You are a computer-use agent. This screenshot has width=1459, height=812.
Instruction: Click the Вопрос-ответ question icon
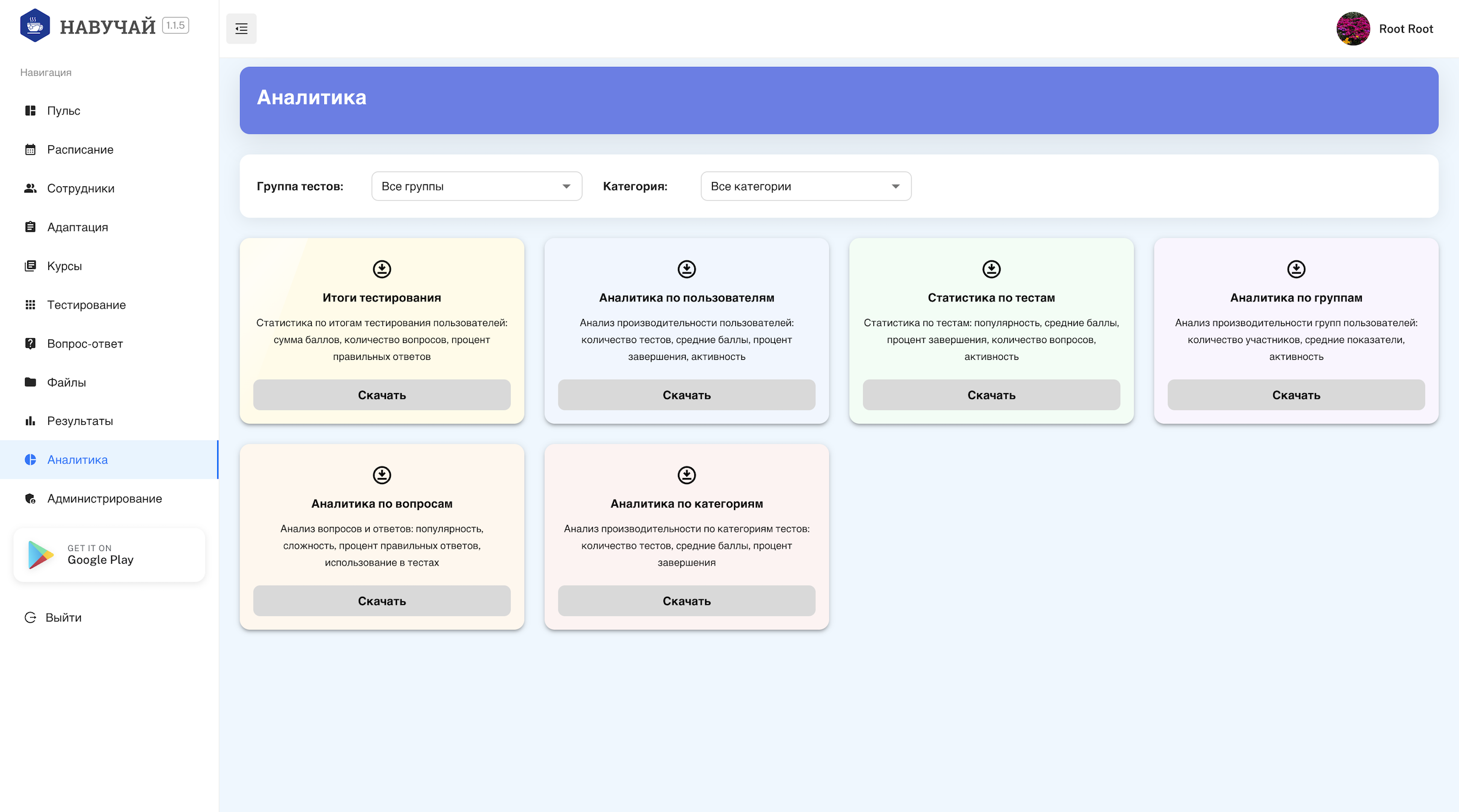[x=30, y=344]
